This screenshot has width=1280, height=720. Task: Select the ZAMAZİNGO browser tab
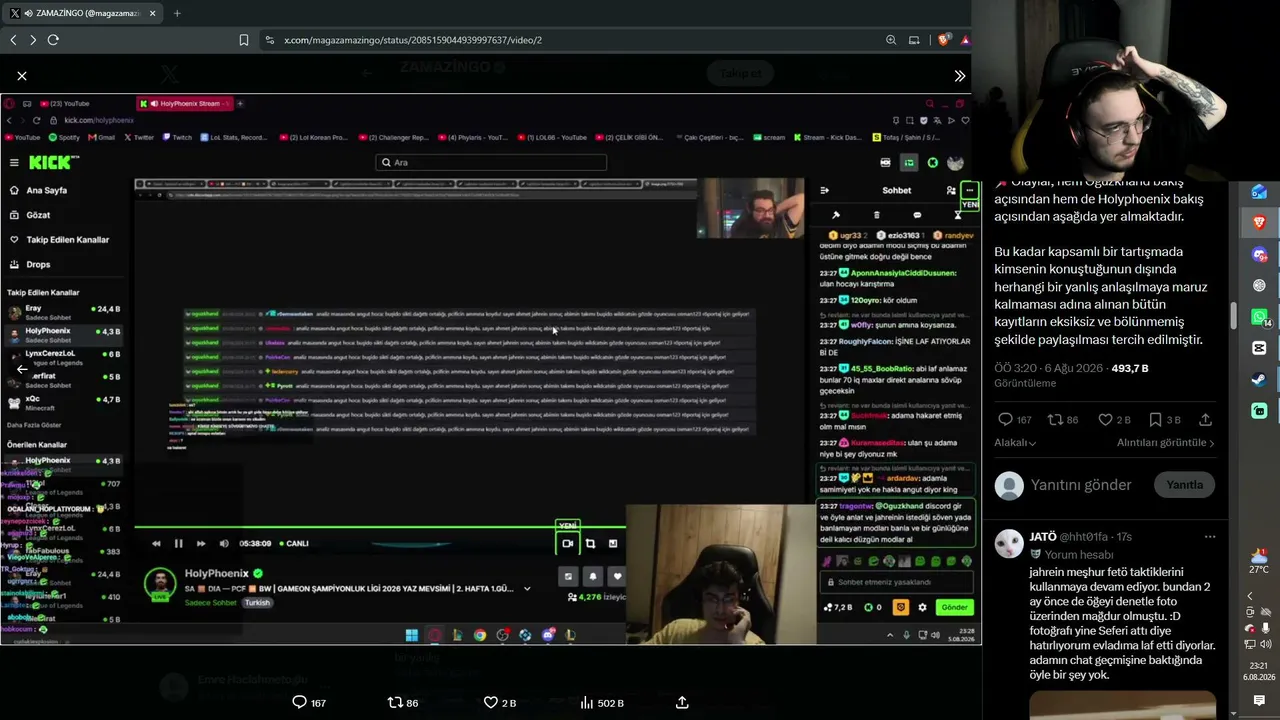click(82, 13)
